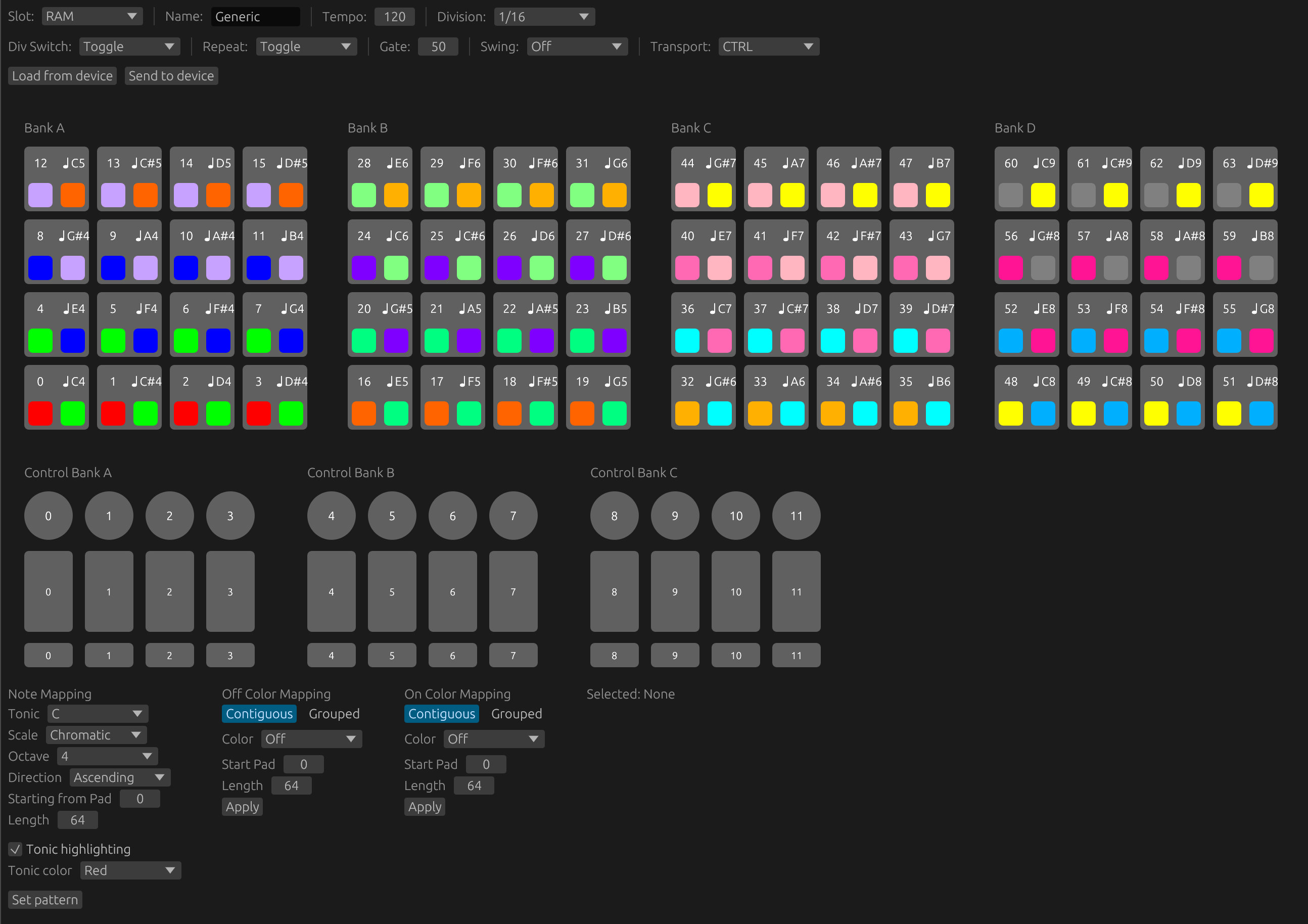This screenshot has height=924, width=1308.
Task: Toggle the Tonic highlighting checkbox
Action: point(15,849)
